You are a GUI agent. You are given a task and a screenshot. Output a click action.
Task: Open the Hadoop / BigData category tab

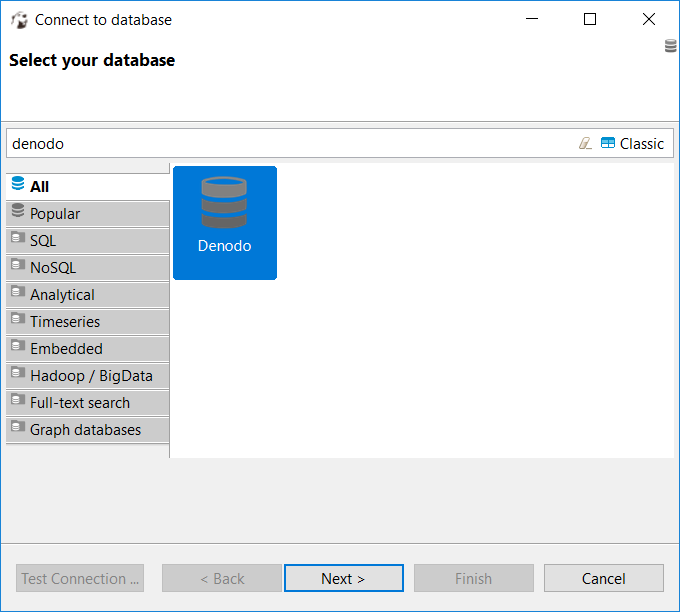88,376
